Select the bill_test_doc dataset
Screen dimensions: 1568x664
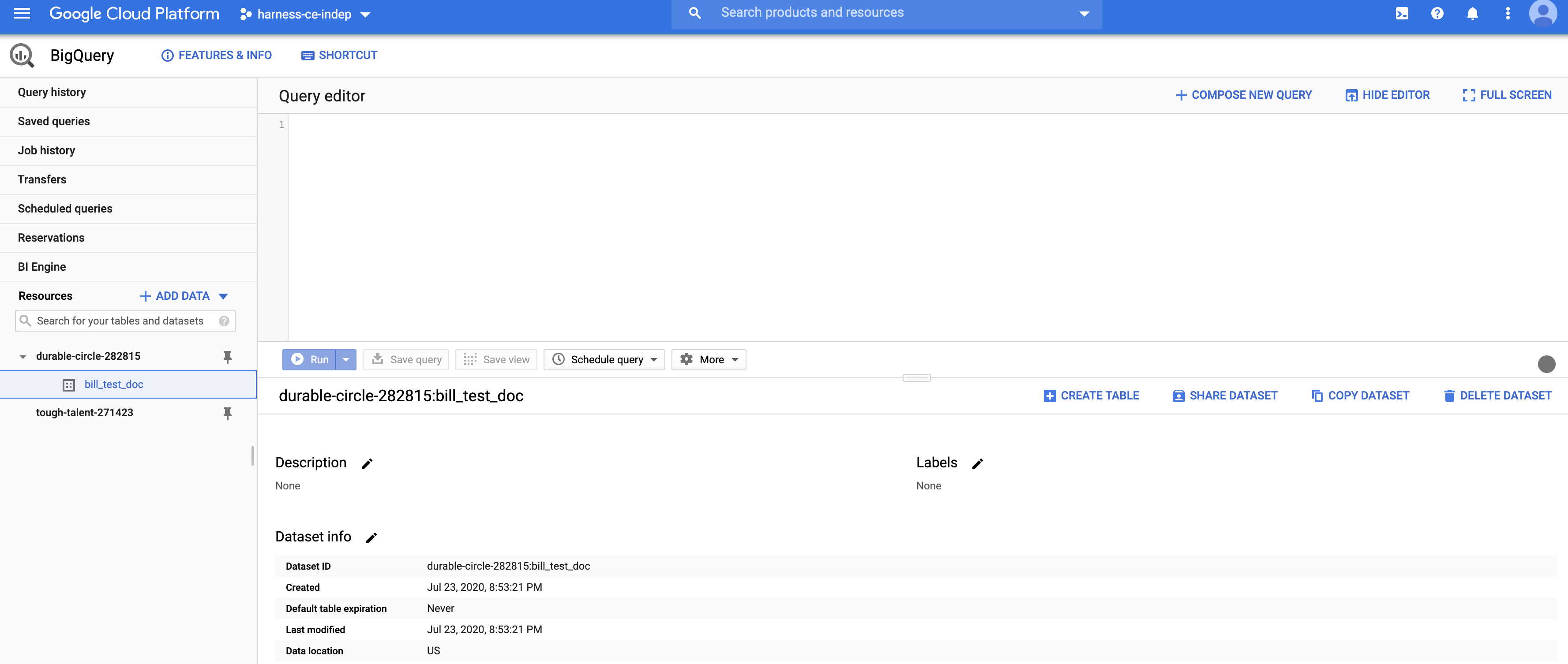(128, 385)
